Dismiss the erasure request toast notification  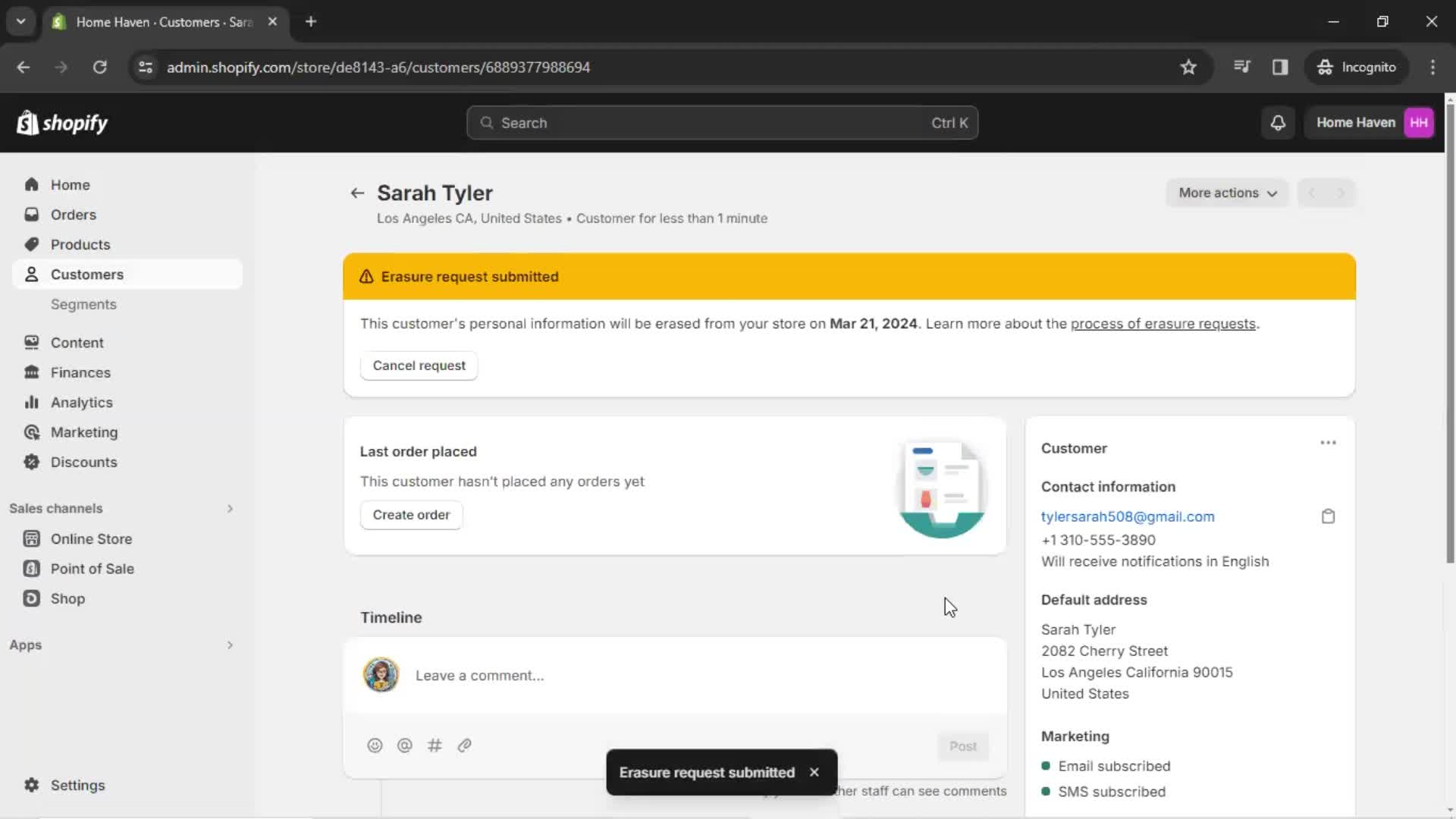[x=815, y=772]
